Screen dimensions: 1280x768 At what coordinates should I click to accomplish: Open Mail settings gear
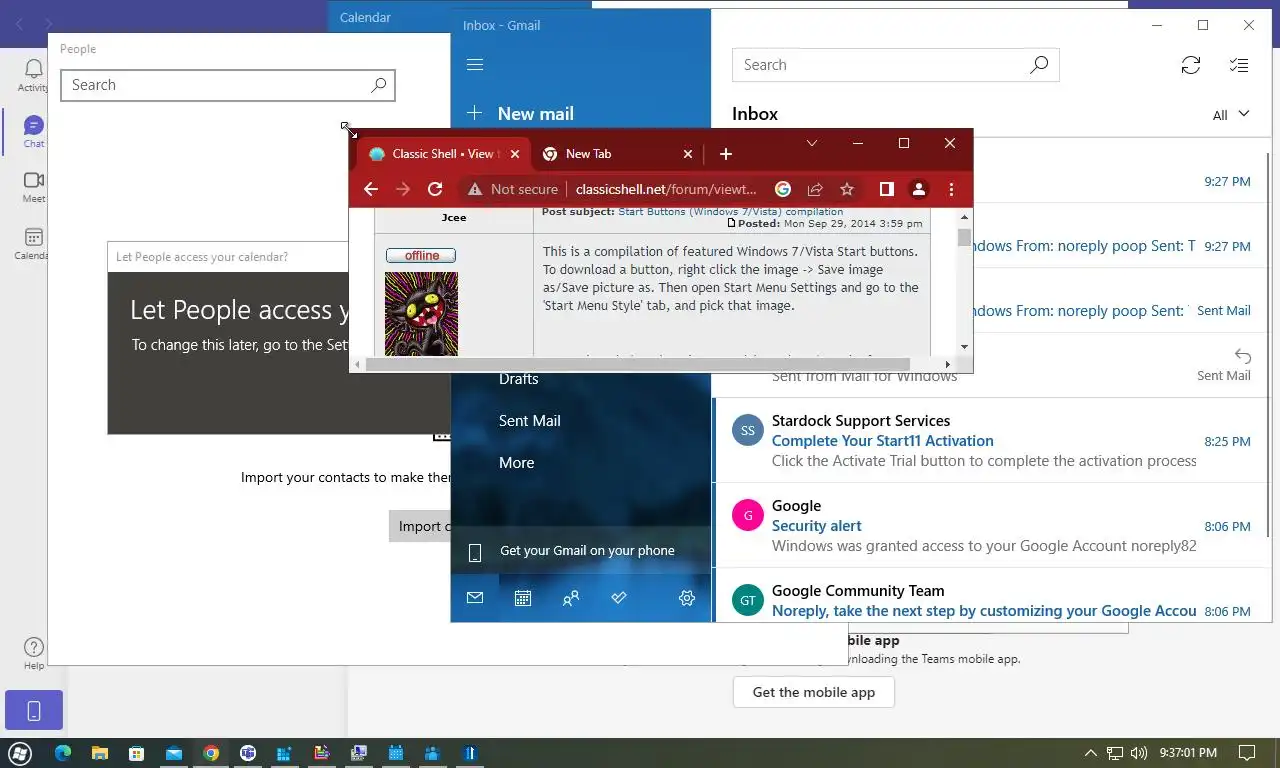687,598
